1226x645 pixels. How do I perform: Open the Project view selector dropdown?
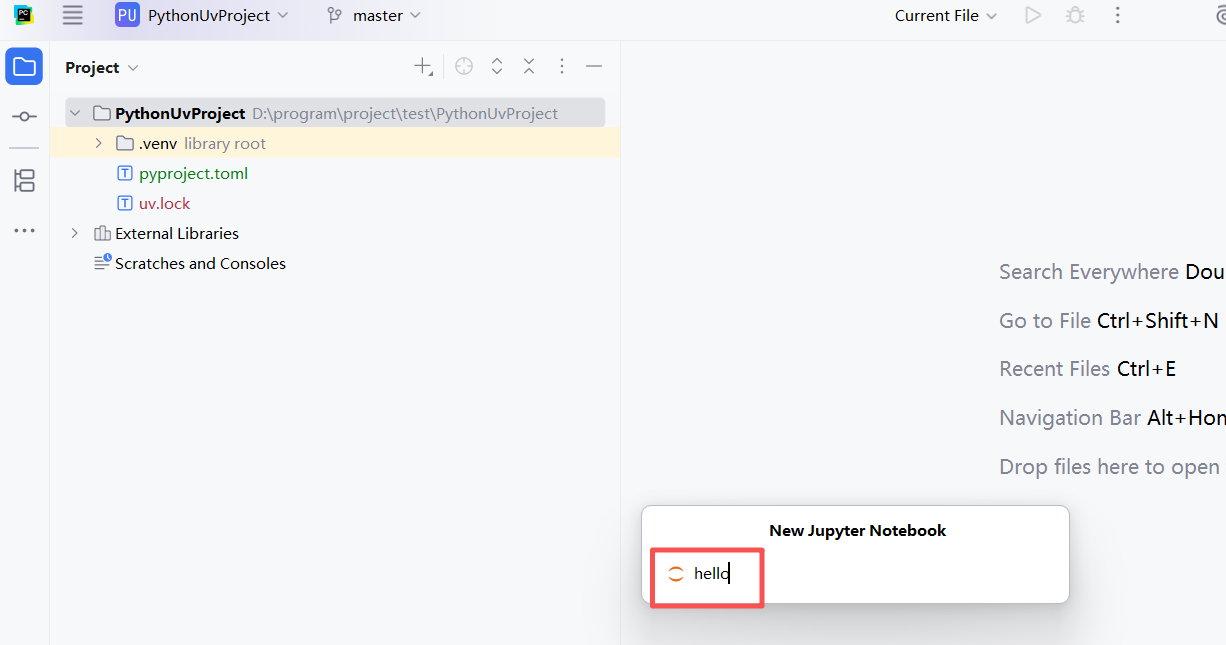coord(102,67)
